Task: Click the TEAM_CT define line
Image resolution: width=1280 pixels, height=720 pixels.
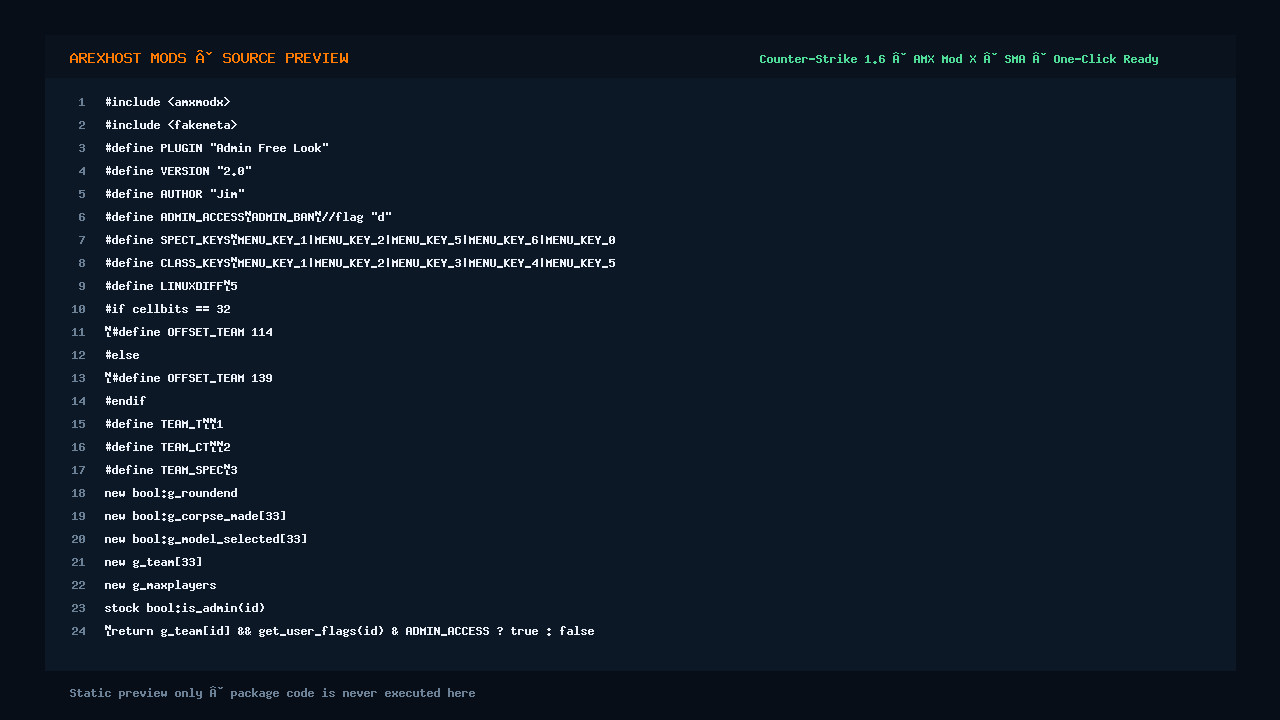Action: pos(168,447)
